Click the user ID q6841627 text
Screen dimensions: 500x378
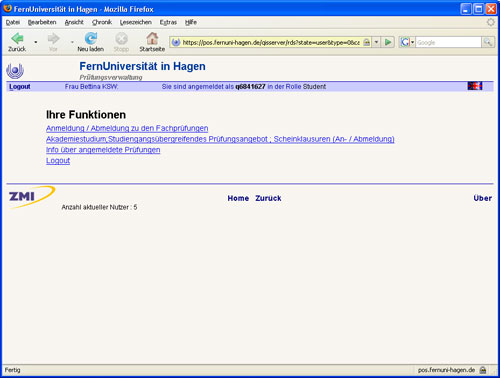[250, 87]
